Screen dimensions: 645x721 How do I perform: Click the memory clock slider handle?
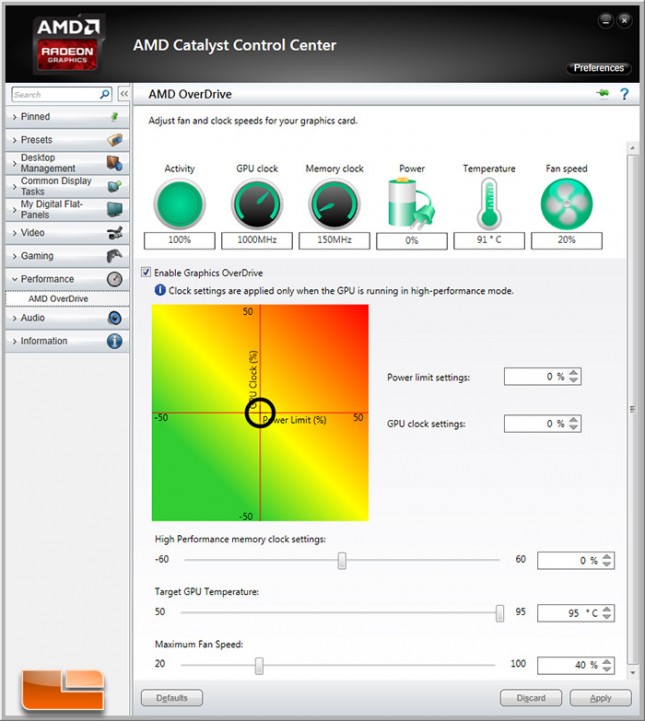click(x=342, y=561)
